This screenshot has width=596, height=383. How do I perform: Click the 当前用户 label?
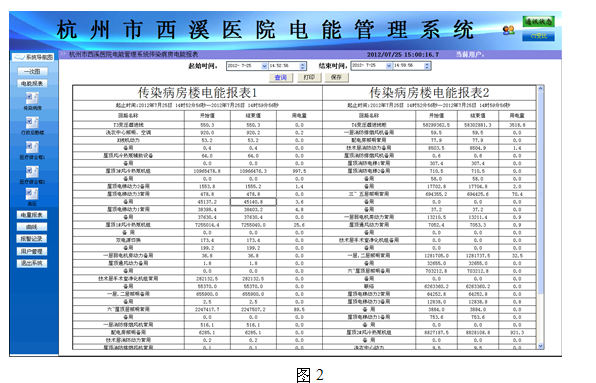coord(470,55)
